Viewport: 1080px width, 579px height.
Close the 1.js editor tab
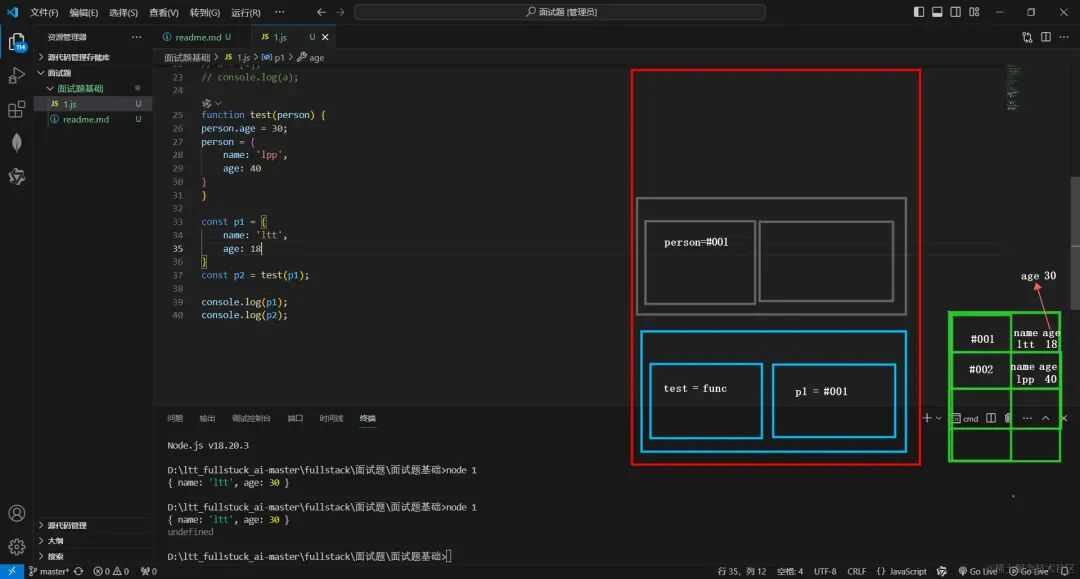pos(325,37)
